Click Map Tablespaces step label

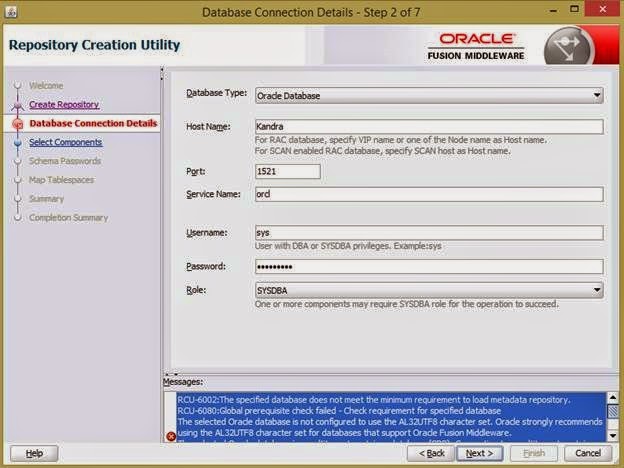61,180
